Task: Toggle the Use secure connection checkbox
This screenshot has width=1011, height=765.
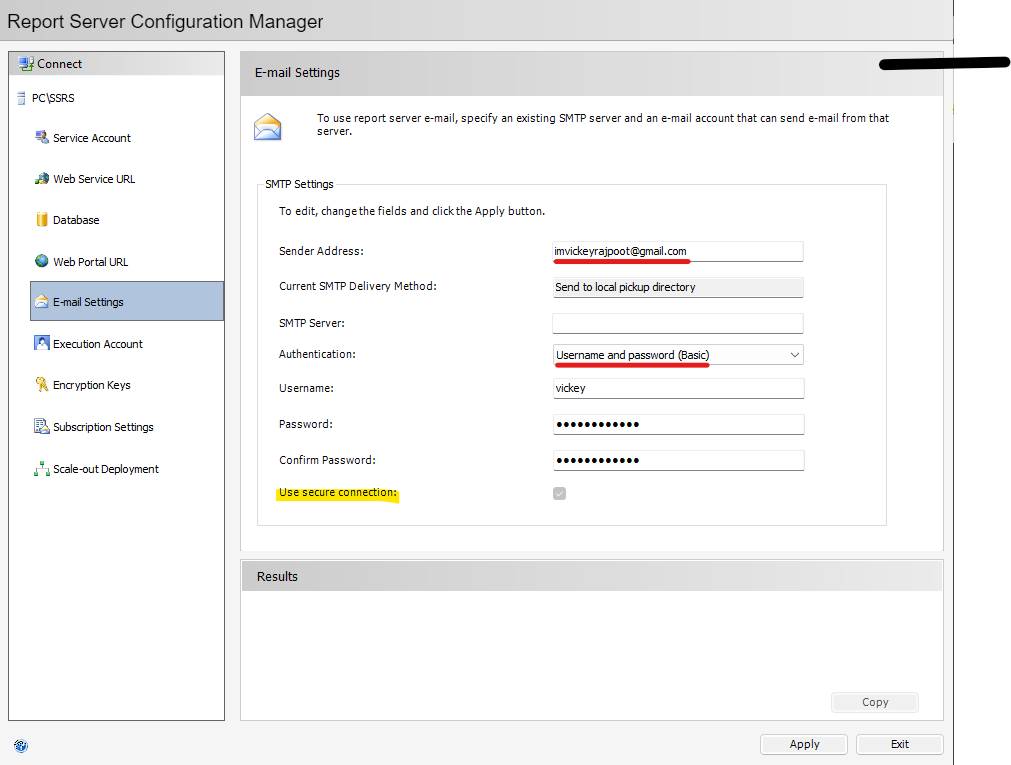Action: (560, 493)
